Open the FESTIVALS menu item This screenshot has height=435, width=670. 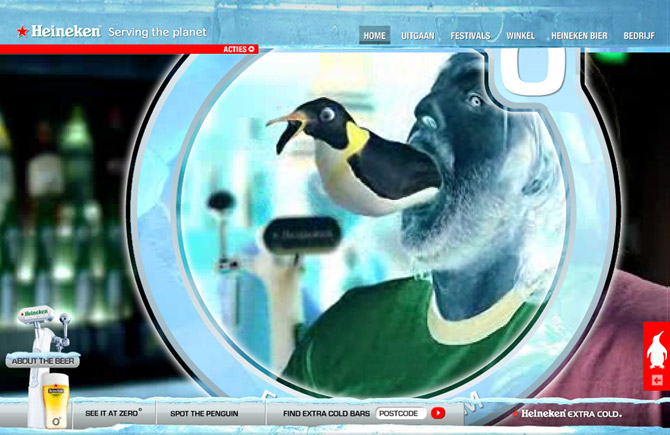[x=470, y=36]
